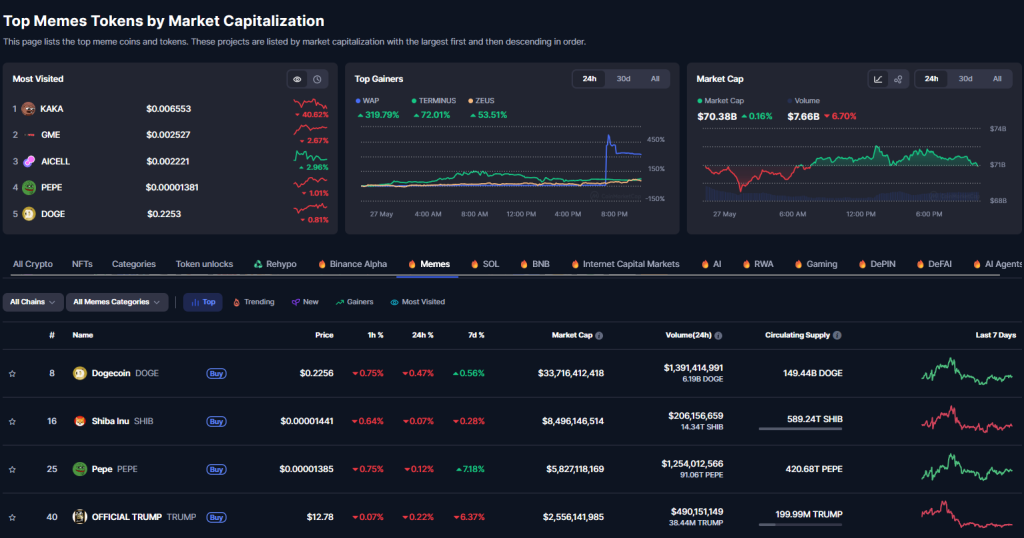
Task: Toggle the ZEUS legend series
Action: tap(481, 101)
